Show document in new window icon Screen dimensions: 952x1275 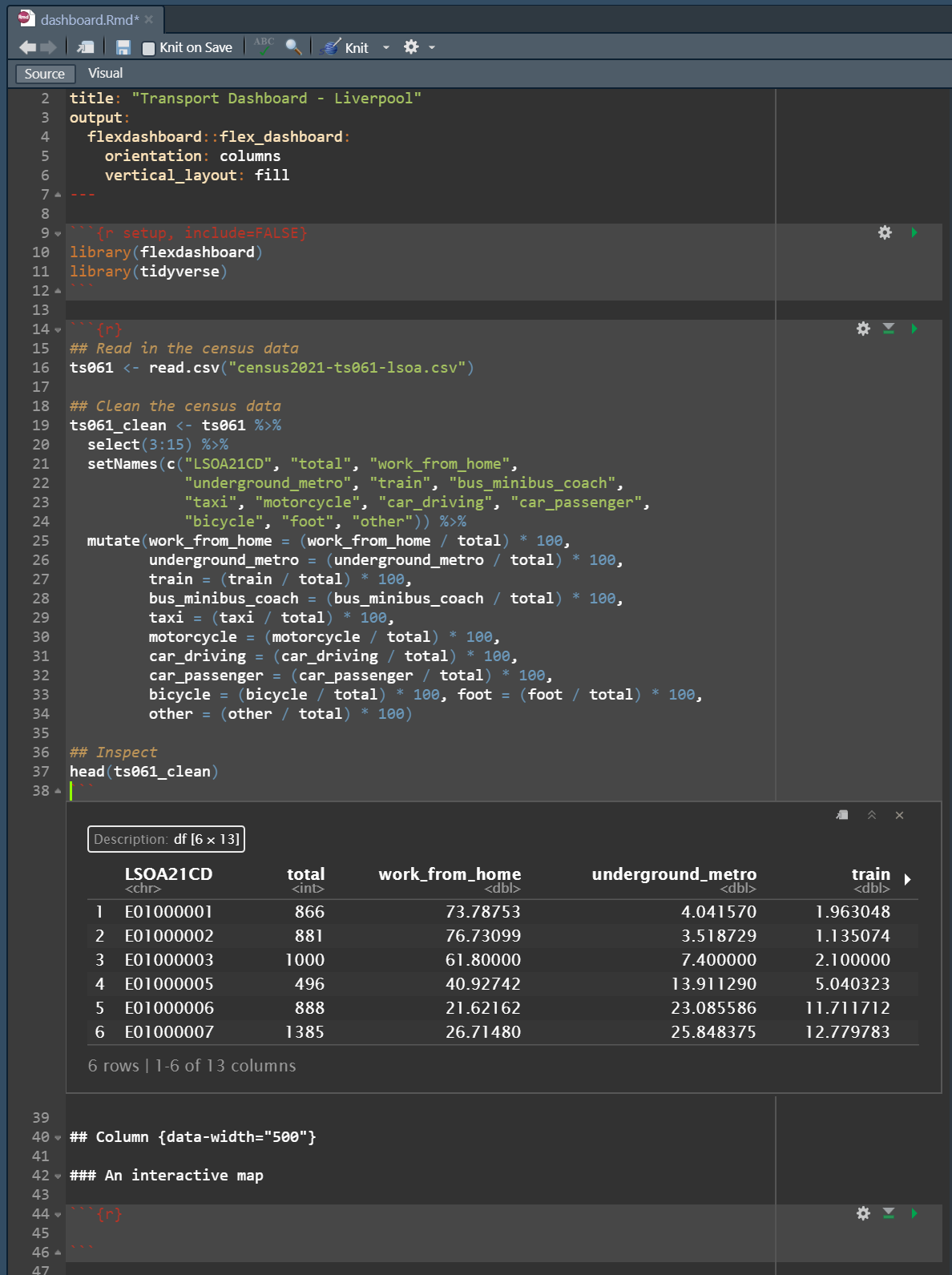point(85,48)
